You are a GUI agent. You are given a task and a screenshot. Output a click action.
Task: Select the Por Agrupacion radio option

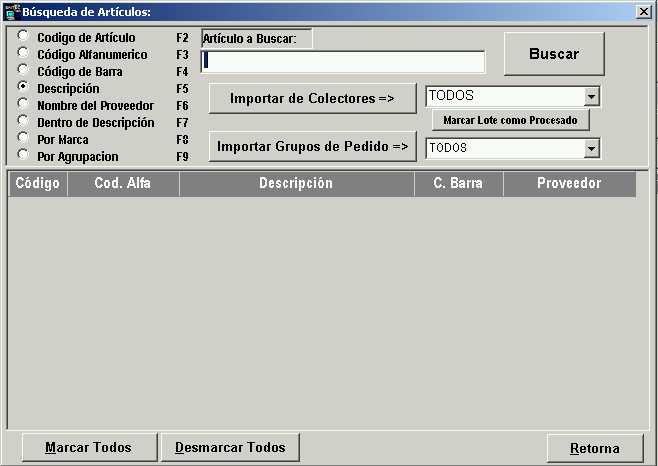(x=23, y=156)
